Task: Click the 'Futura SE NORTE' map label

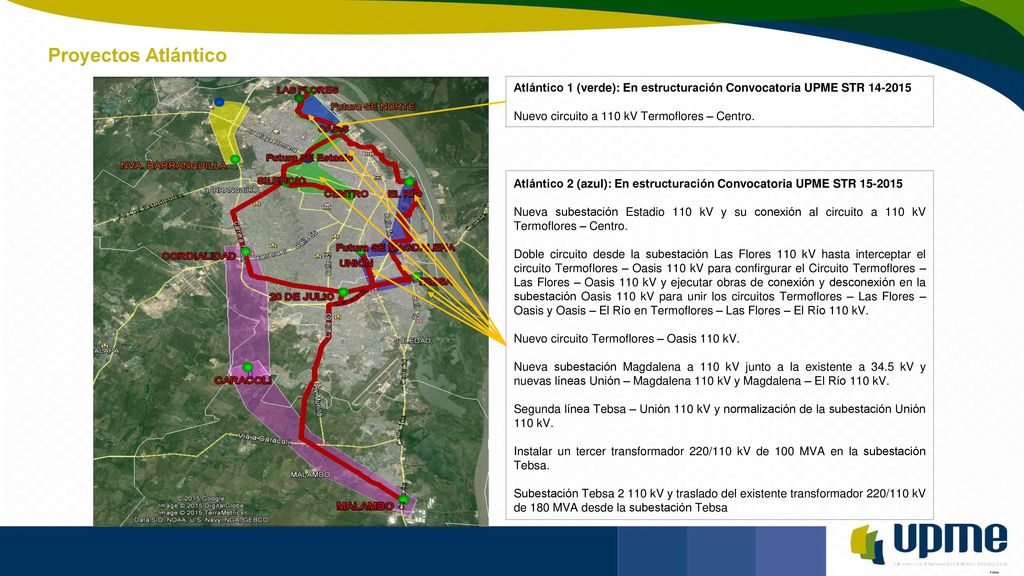Action: [x=372, y=106]
